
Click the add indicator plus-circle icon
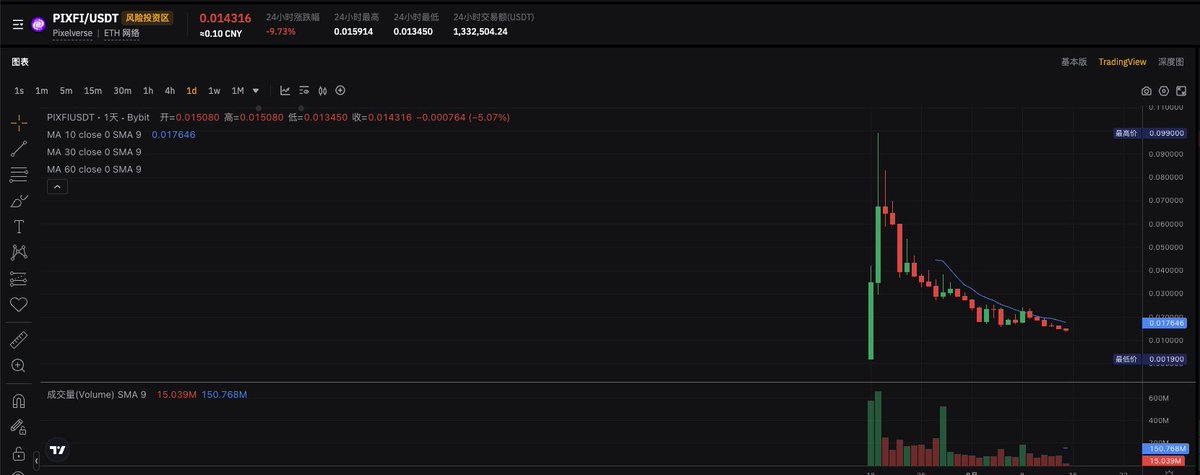pos(342,91)
